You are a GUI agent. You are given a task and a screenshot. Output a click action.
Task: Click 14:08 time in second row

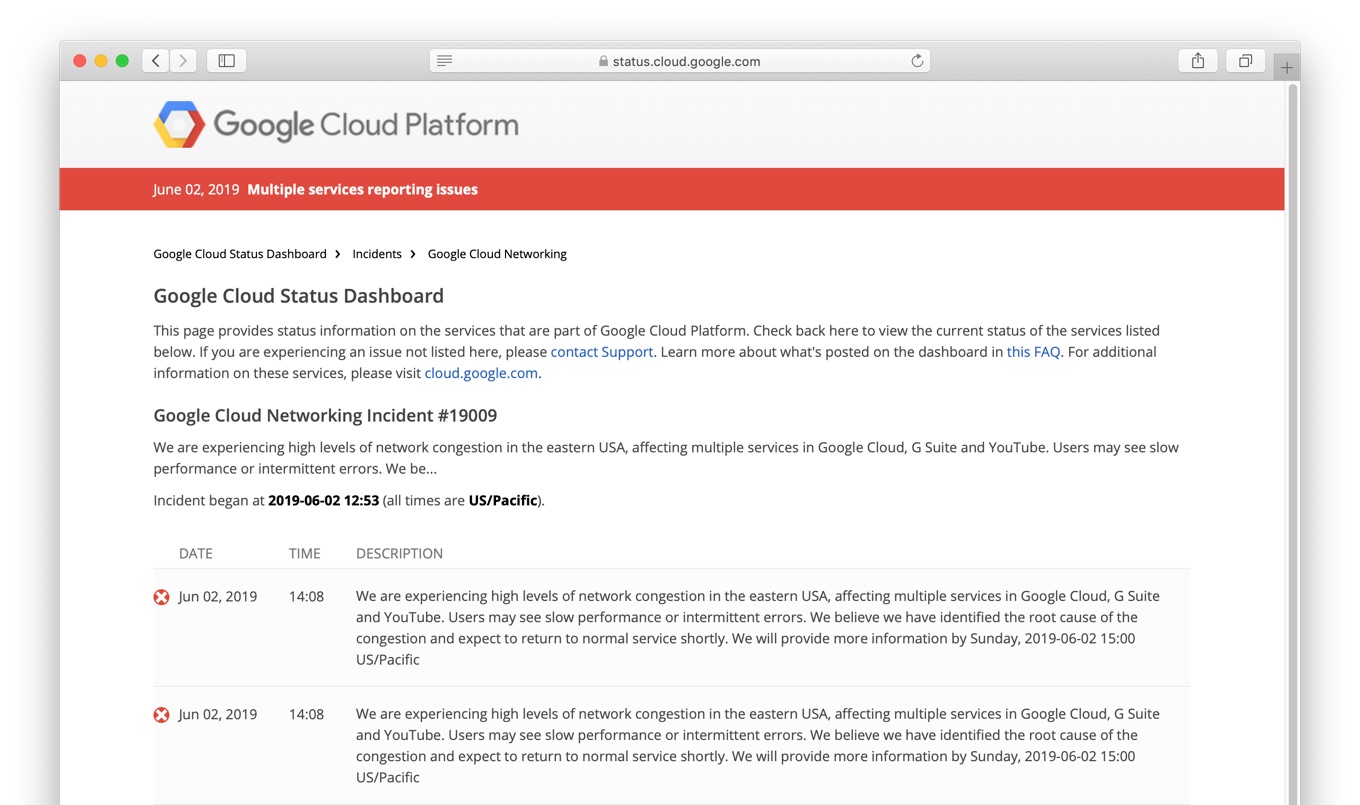[x=306, y=714]
